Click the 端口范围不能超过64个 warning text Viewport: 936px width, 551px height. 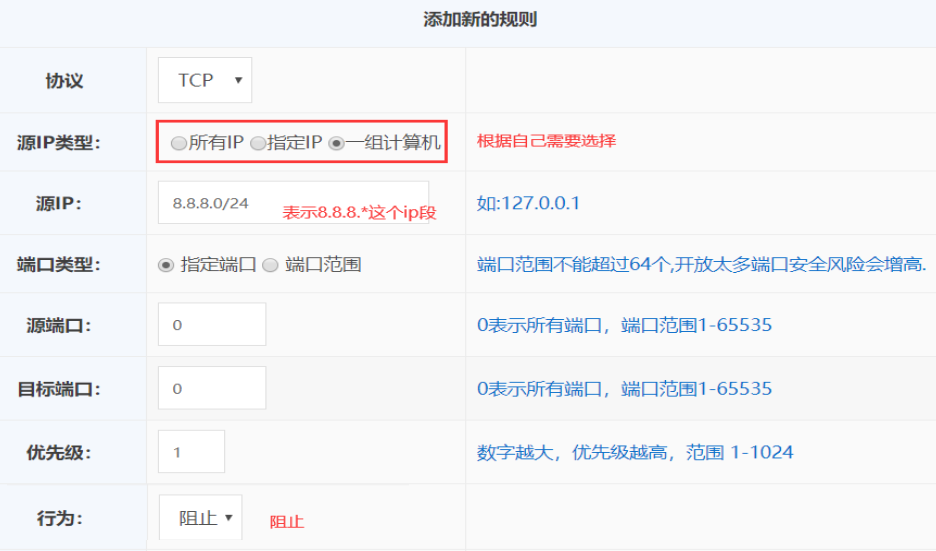click(x=701, y=265)
